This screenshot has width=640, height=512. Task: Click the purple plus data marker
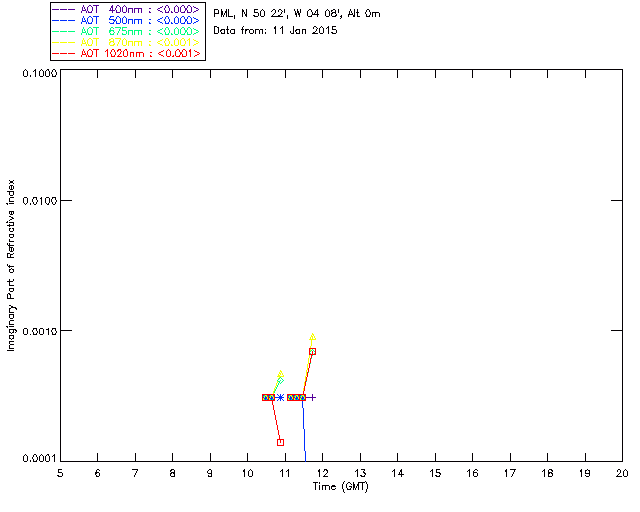(312, 397)
